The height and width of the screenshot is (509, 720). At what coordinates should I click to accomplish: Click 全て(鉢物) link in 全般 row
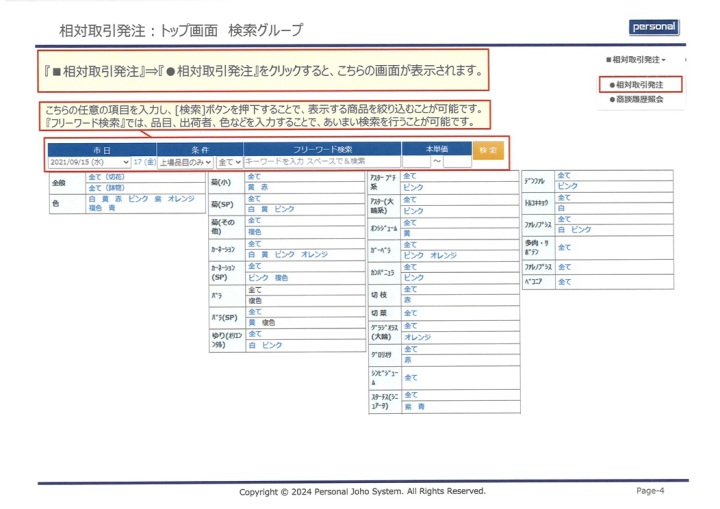106,188
